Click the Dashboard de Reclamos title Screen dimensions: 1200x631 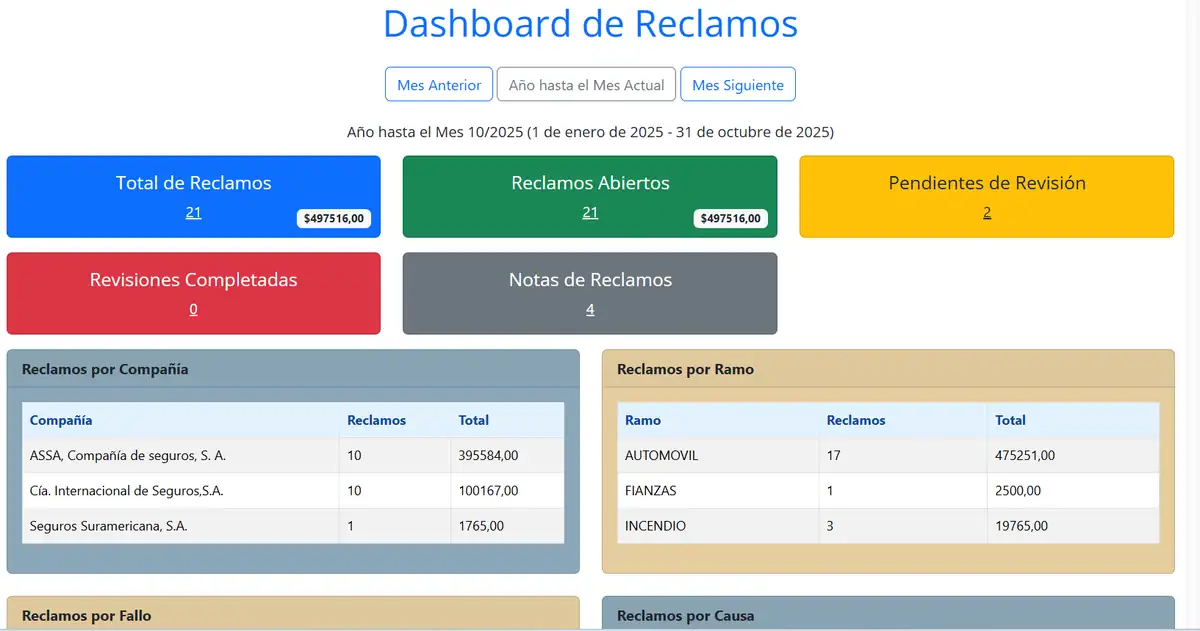click(x=589, y=25)
